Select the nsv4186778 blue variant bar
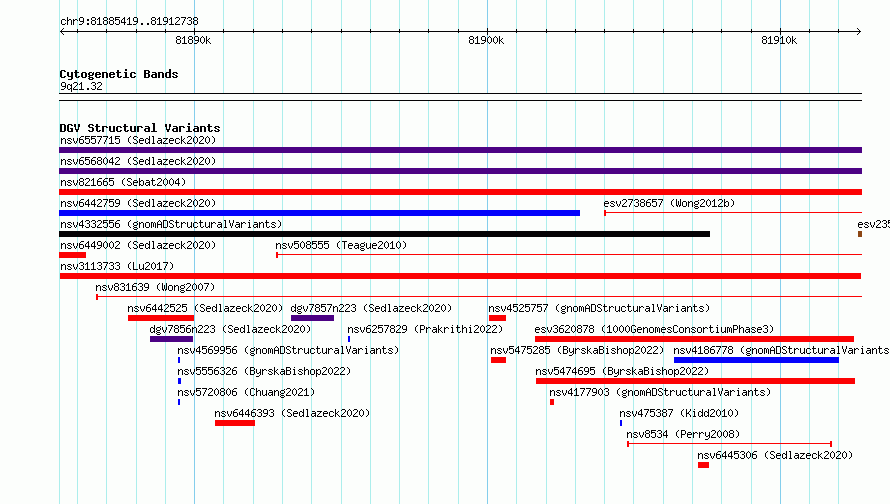Viewport: 890px width, 504px height. 756,360
